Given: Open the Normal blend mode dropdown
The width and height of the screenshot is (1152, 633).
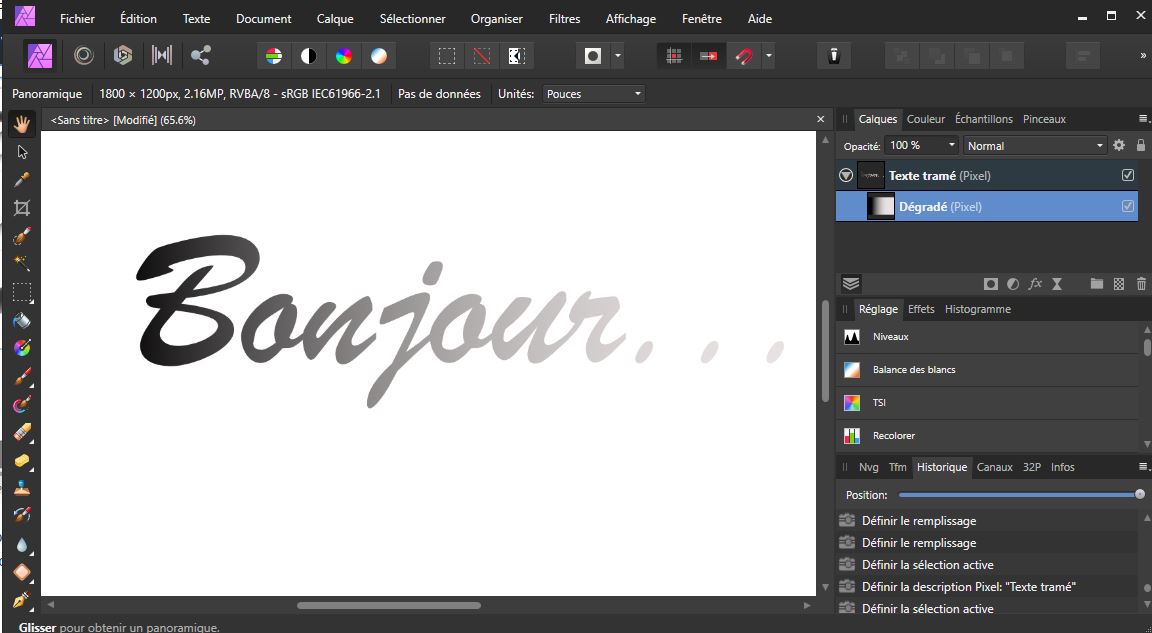Looking at the screenshot, I should pyautogui.click(x=1036, y=145).
